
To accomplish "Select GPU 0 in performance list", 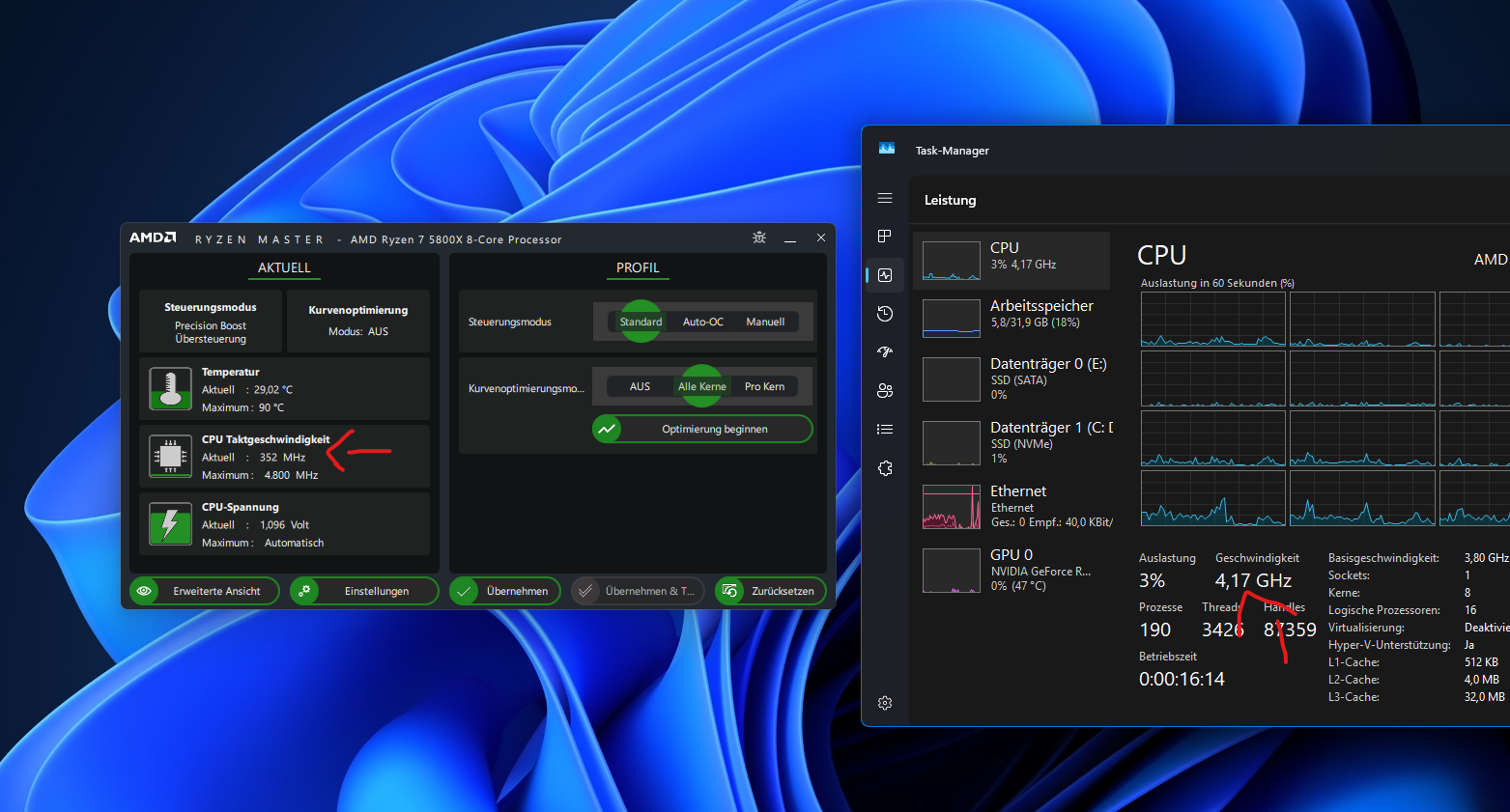I will pyautogui.click(x=1011, y=570).
